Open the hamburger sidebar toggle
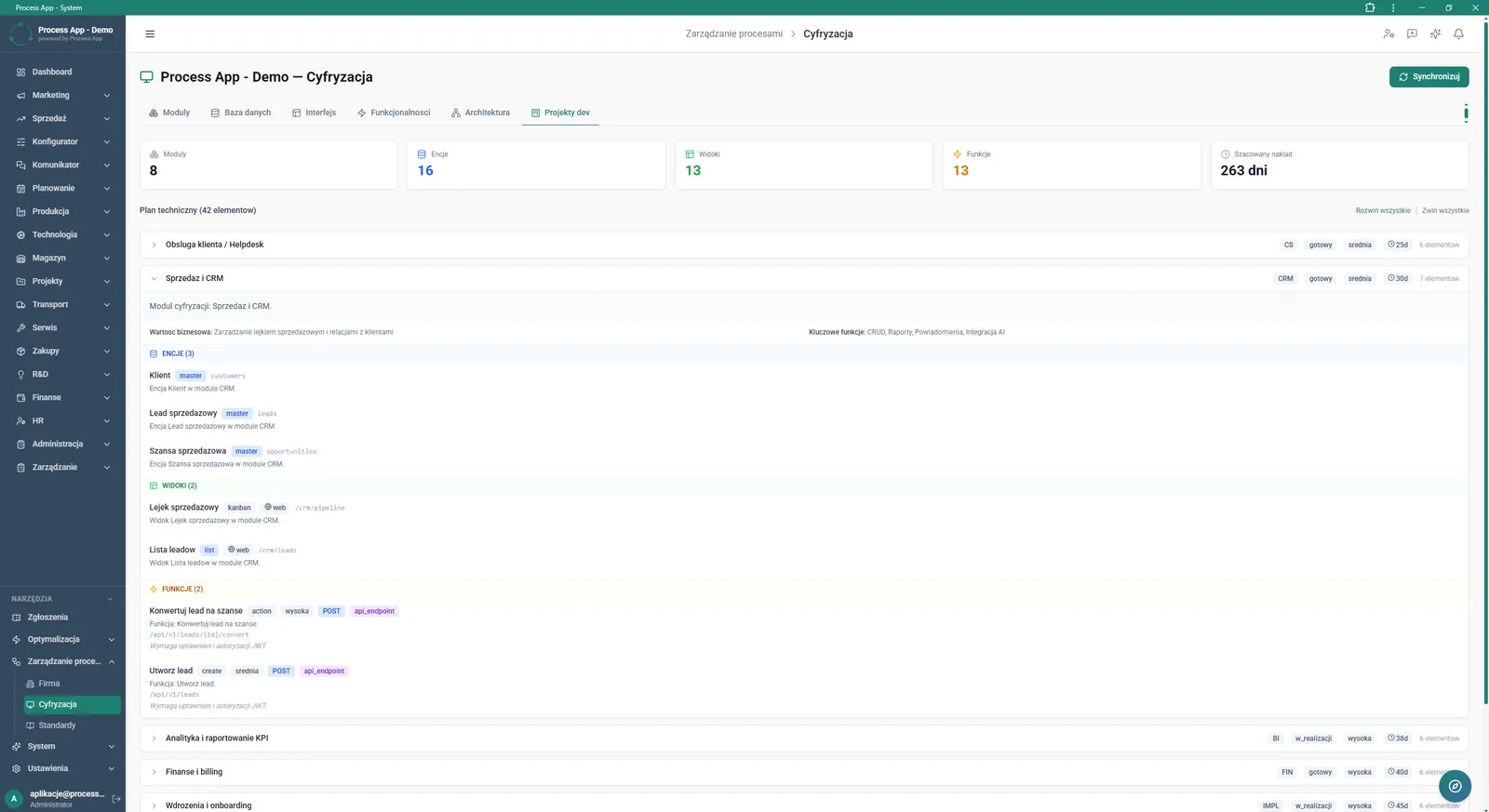The image size is (1489, 812). click(150, 33)
